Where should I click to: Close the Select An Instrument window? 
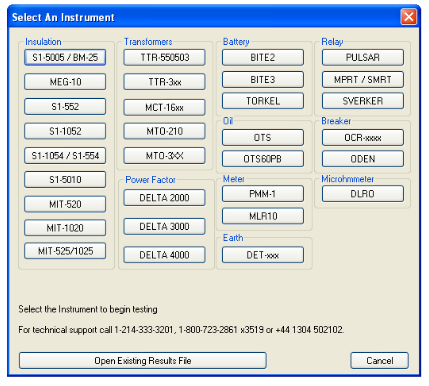[x=409, y=17]
